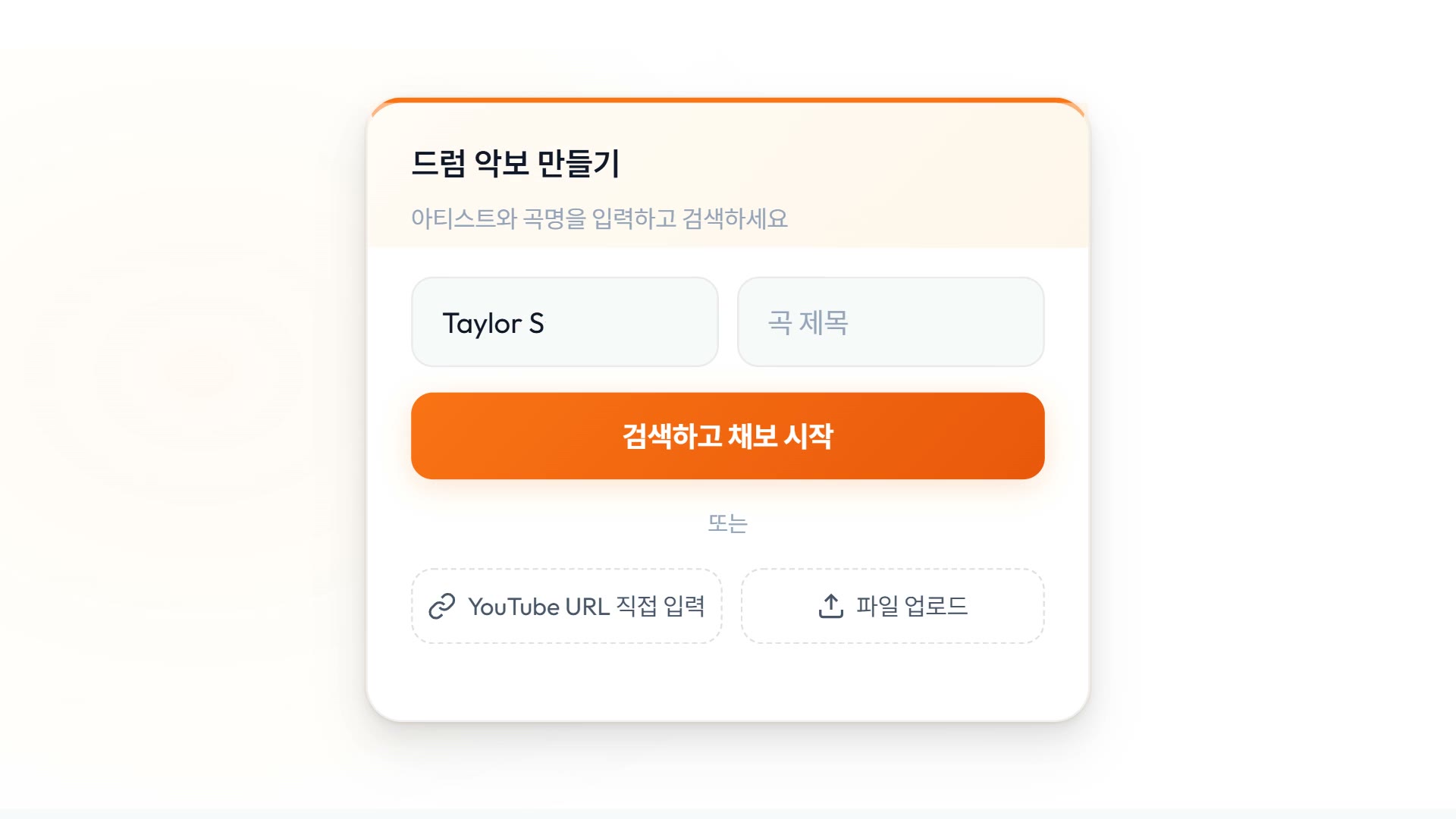Start search with 검색하고 채보 시작 button
This screenshot has width=1456, height=819.
coord(728,436)
